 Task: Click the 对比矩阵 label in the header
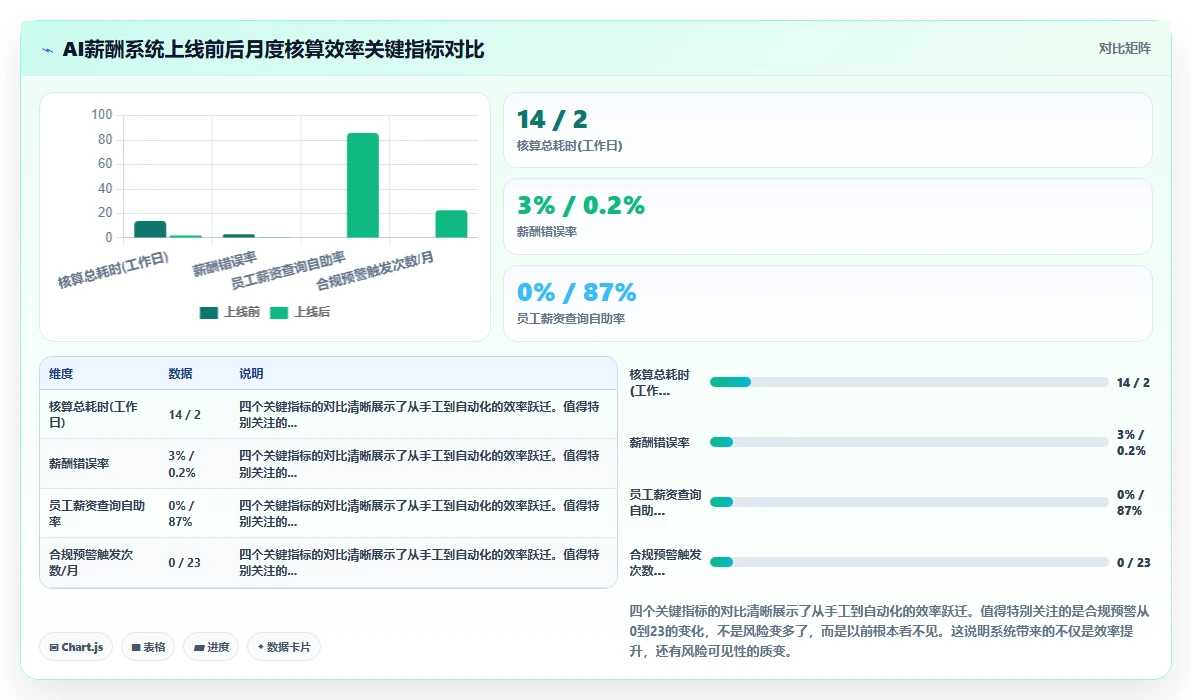1124,49
